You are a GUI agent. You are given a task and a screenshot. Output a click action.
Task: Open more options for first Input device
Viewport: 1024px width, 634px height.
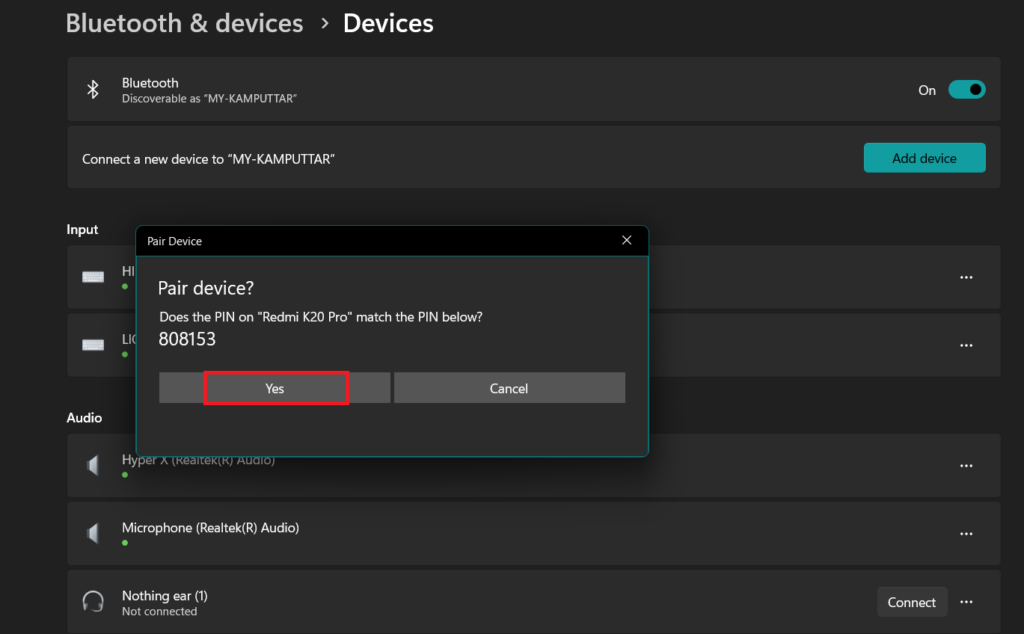(966, 277)
